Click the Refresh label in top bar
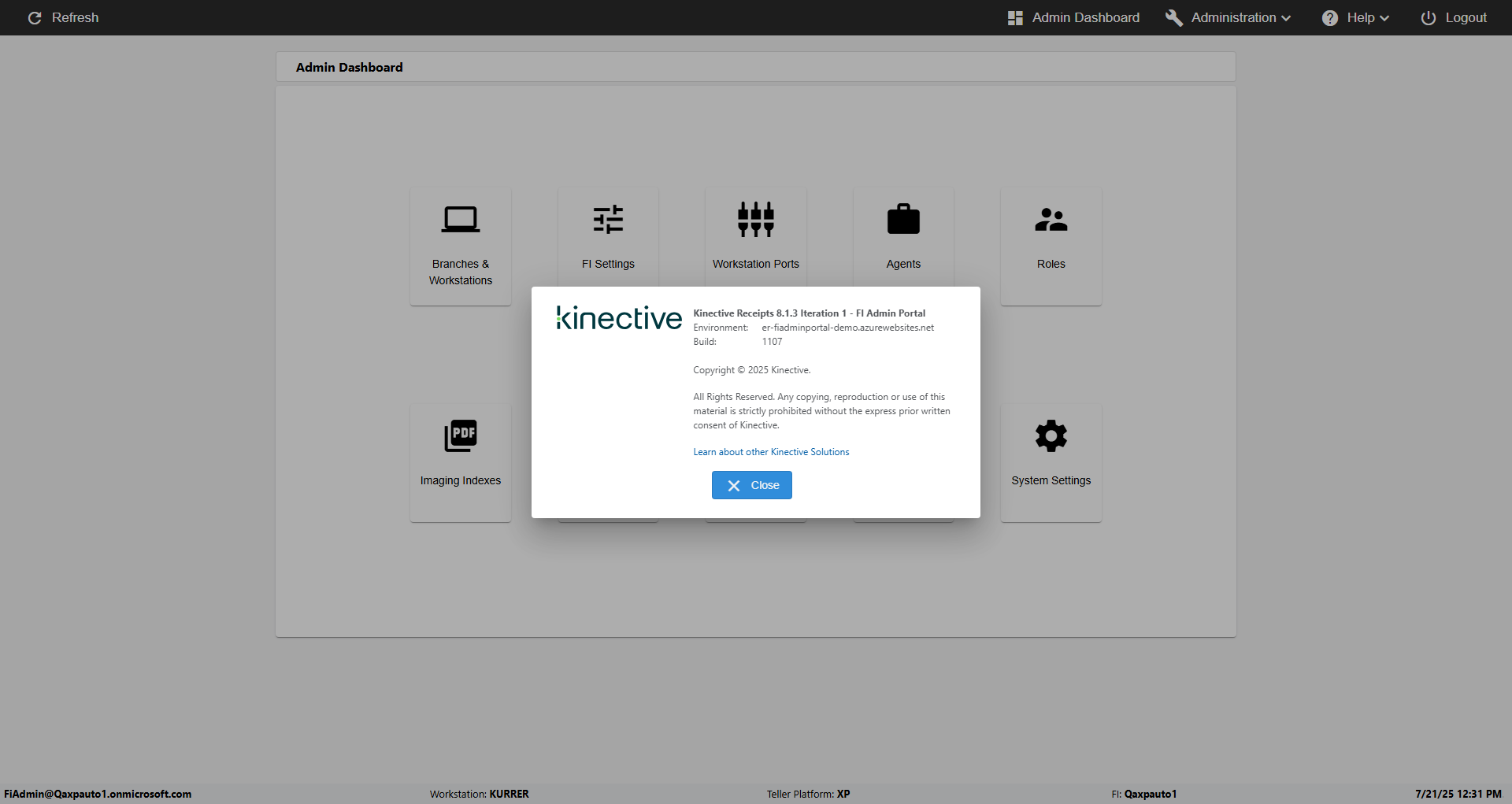This screenshot has height=804, width=1512. (76, 17)
